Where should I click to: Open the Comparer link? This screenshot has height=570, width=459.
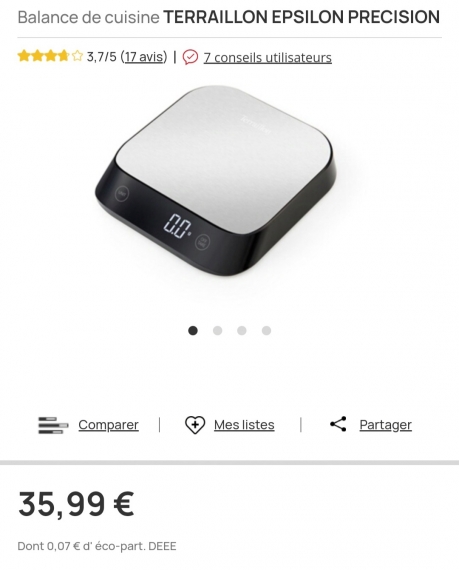pos(108,425)
